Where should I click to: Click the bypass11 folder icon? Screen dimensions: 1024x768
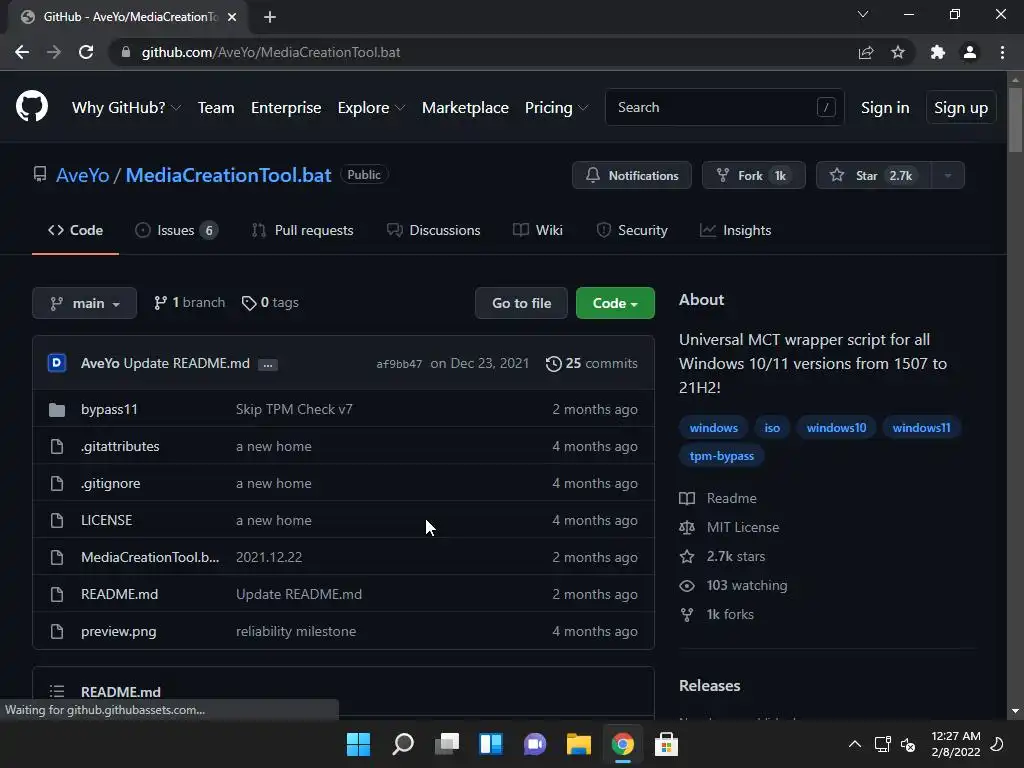click(x=57, y=409)
